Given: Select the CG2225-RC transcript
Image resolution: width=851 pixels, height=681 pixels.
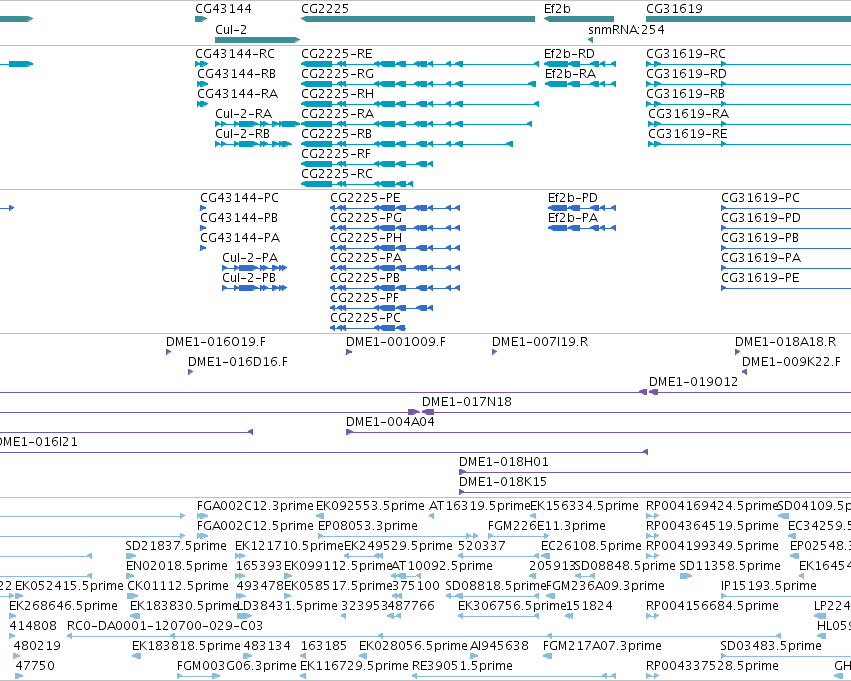Looking at the screenshot, I should coord(357,184).
